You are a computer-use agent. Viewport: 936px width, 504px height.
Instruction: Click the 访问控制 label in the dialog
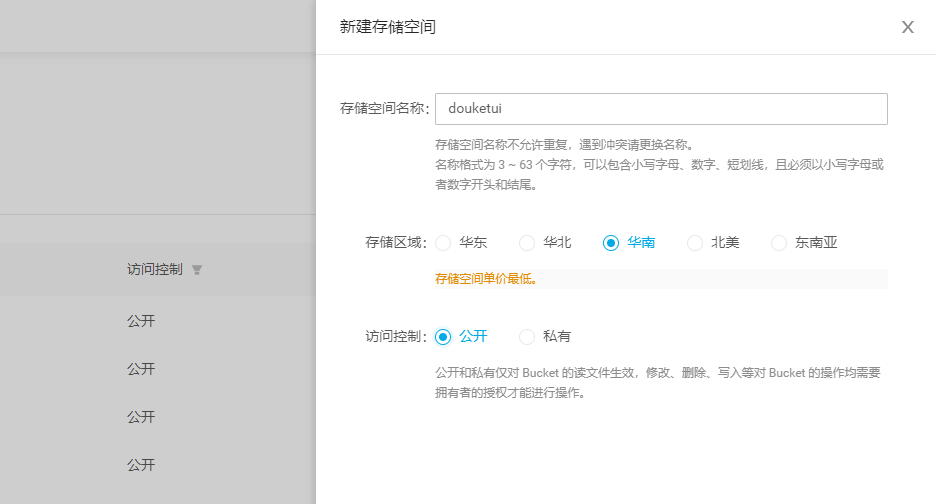coord(396,337)
